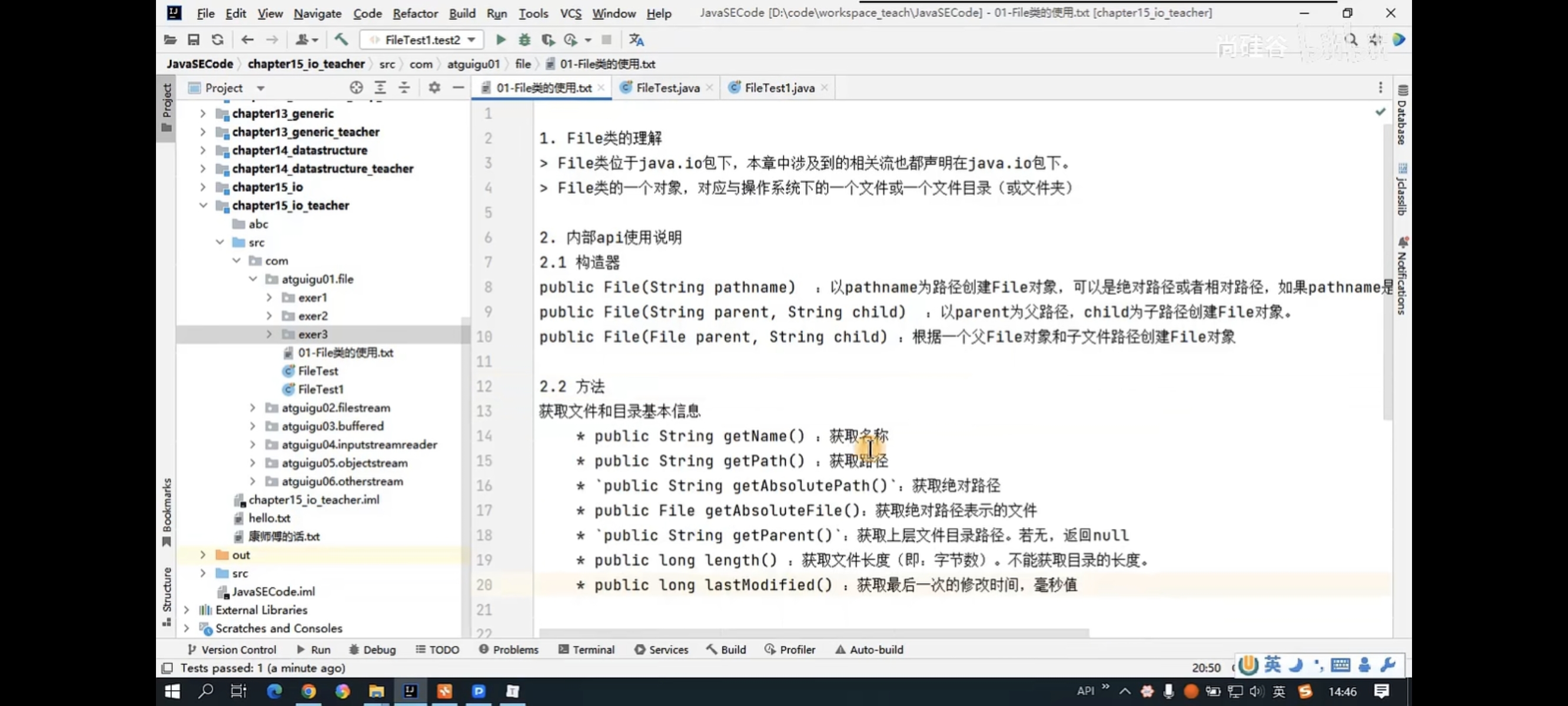Collapse the chapter15_io_teacher module
Viewport: 1568px width, 706px height.
coord(203,205)
